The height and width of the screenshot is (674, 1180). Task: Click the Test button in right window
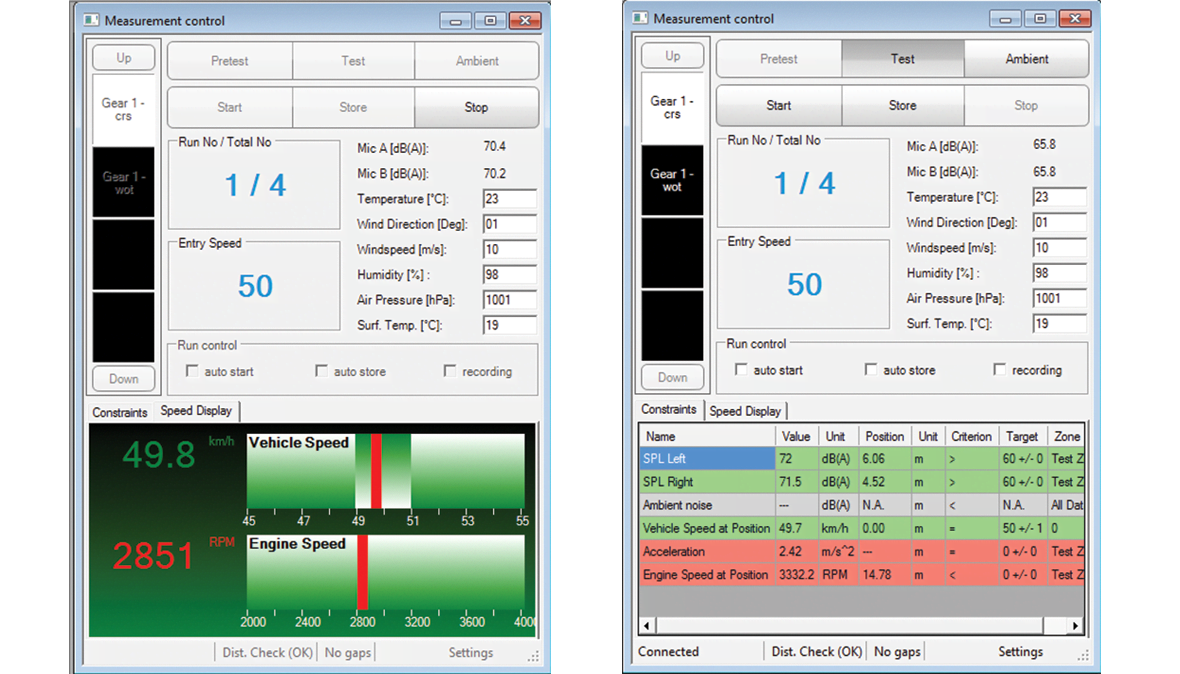902,59
